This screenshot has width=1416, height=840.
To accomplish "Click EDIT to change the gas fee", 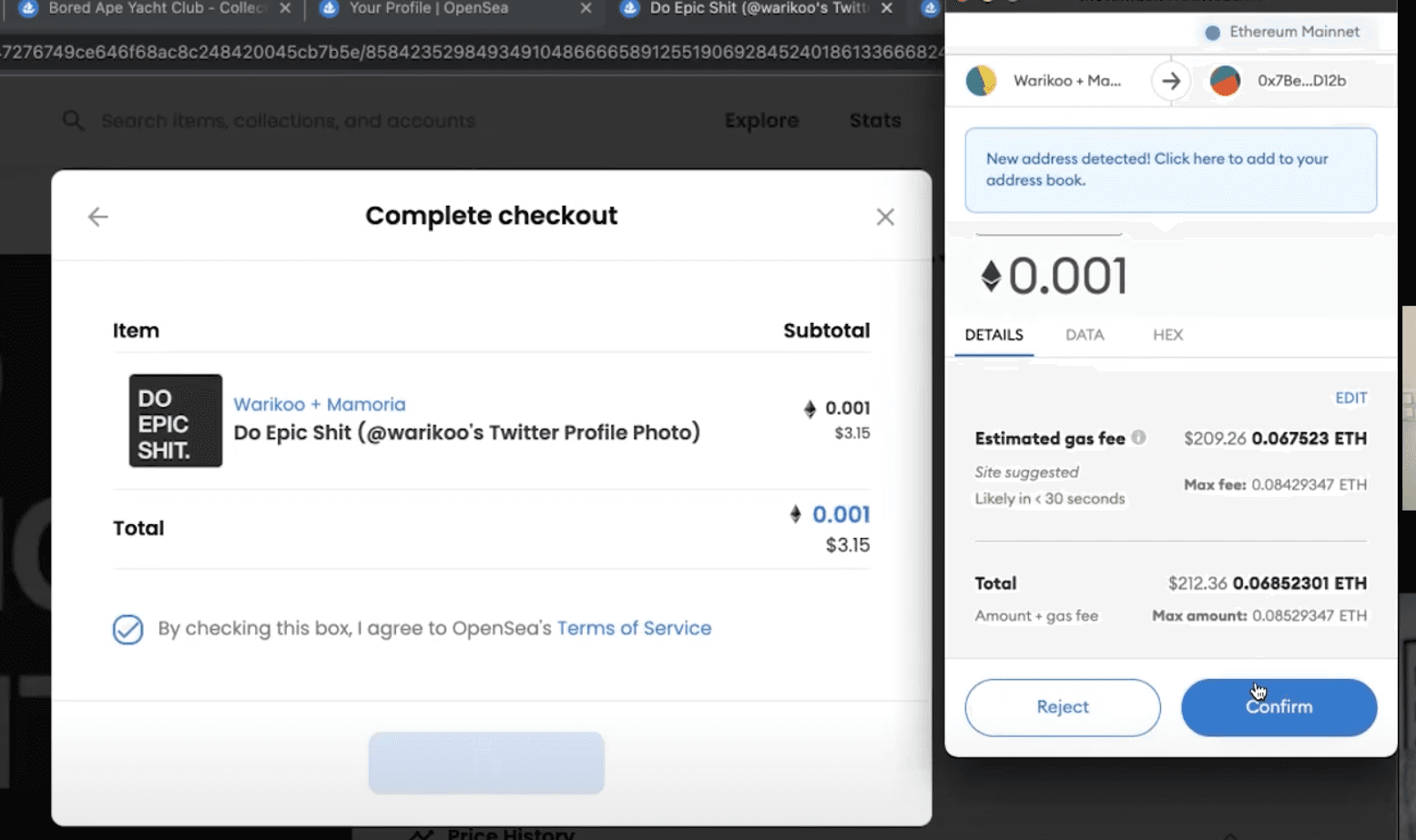I will pyautogui.click(x=1350, y=398).
